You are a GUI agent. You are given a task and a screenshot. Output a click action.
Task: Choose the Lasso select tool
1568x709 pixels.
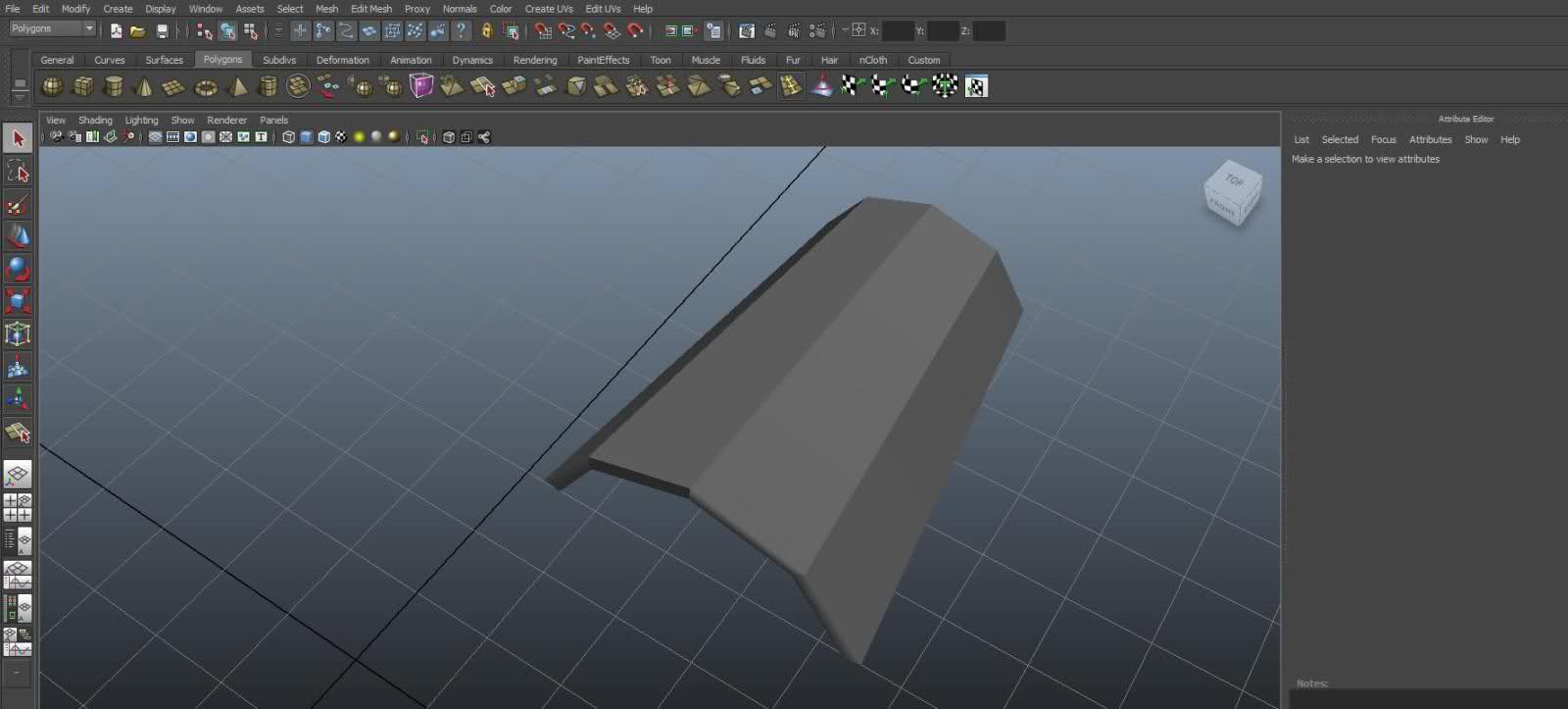[18, 172]
